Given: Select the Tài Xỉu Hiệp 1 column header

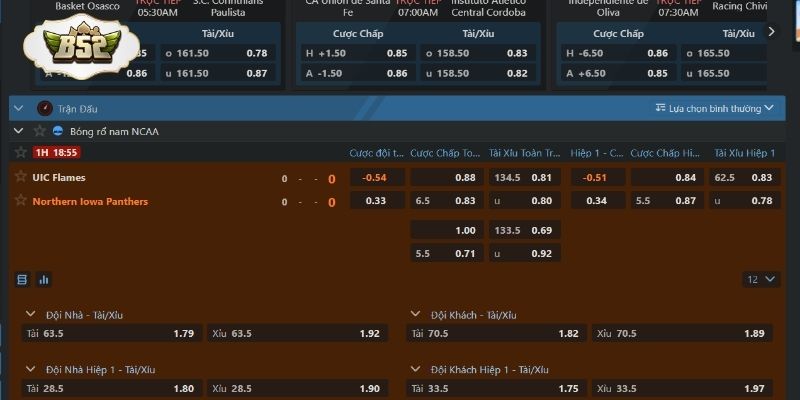Looking at the screenshot, I should (x=744, y=153).
